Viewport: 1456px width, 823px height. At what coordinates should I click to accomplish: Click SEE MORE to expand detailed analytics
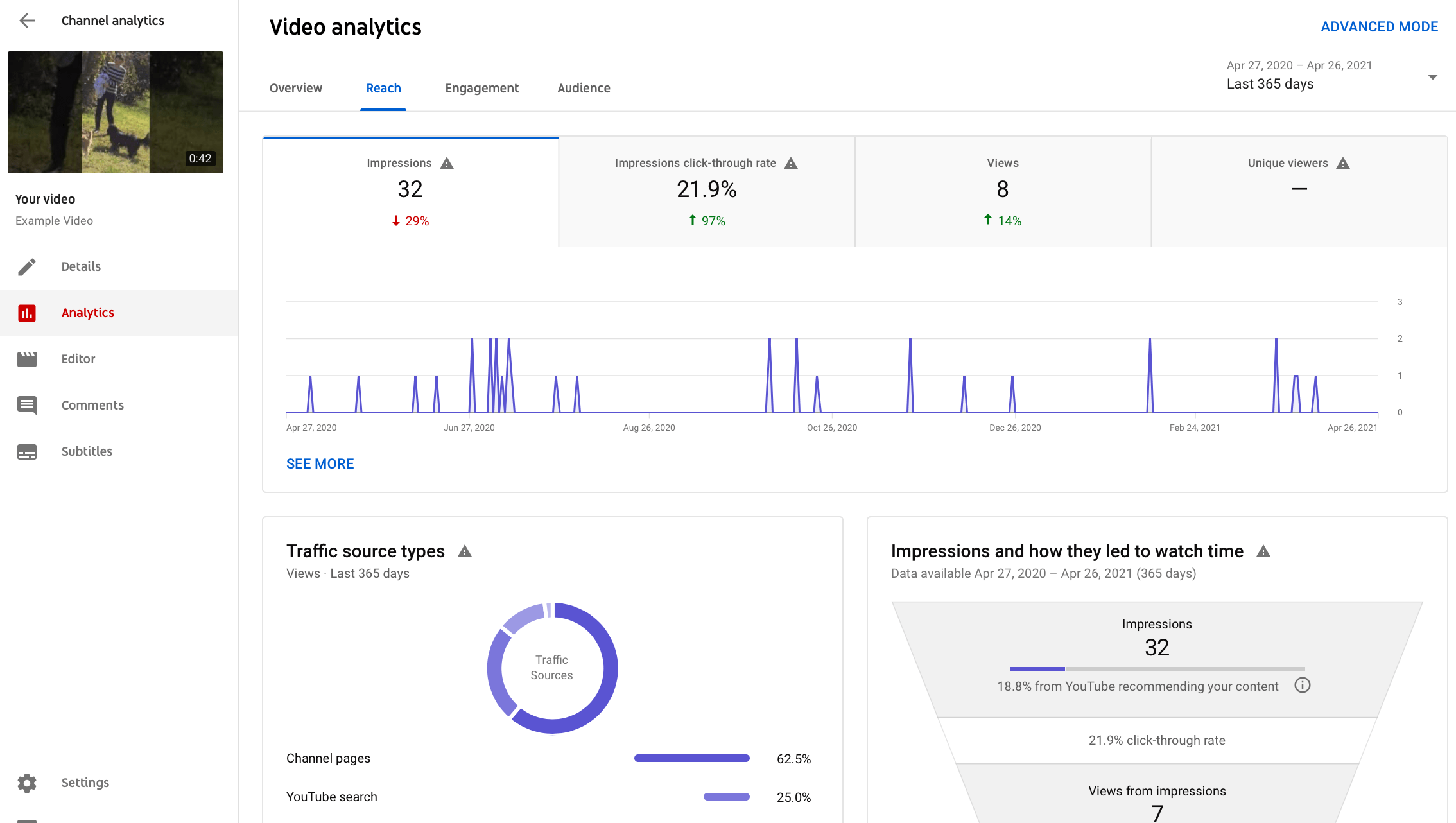pyautogui.click(x=320, y=463)
